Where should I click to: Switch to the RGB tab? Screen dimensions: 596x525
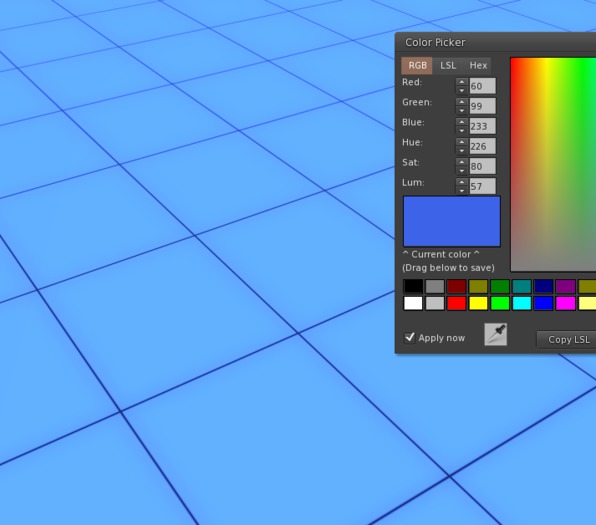point(417,65)
